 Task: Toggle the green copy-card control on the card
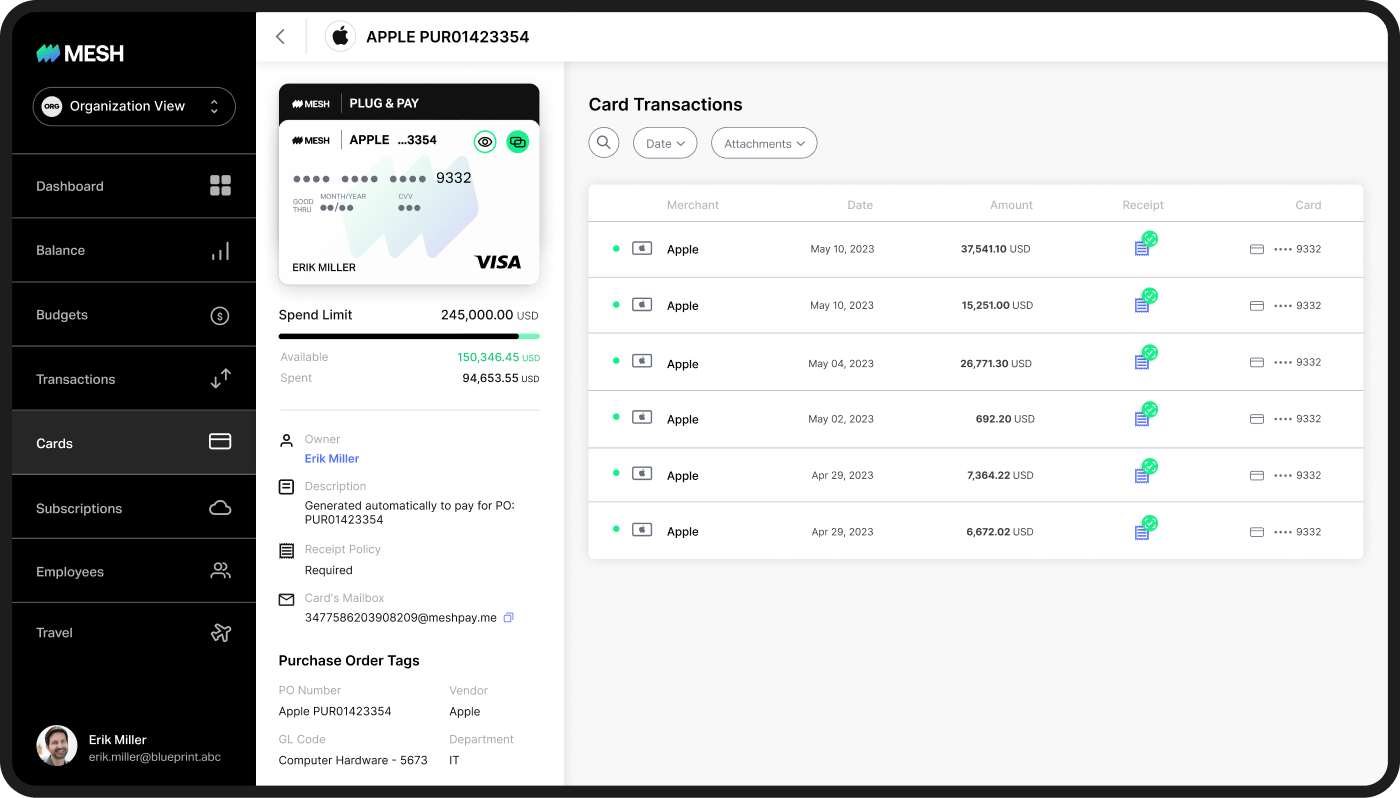(x=518, y=141)
